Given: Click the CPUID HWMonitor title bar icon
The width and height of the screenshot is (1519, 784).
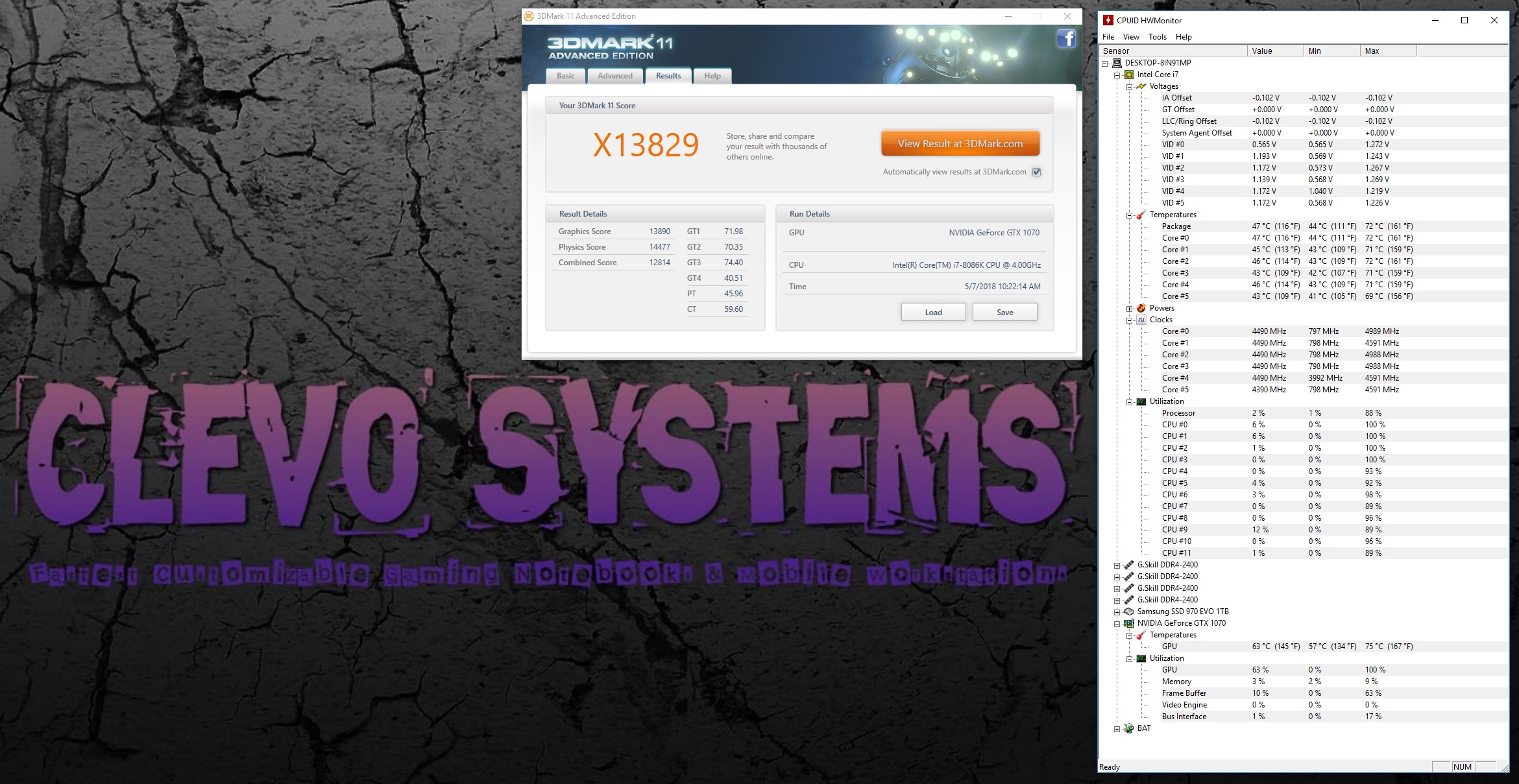Looking at the screenshot, I should pyautogui.click(x=1108, y=20).
